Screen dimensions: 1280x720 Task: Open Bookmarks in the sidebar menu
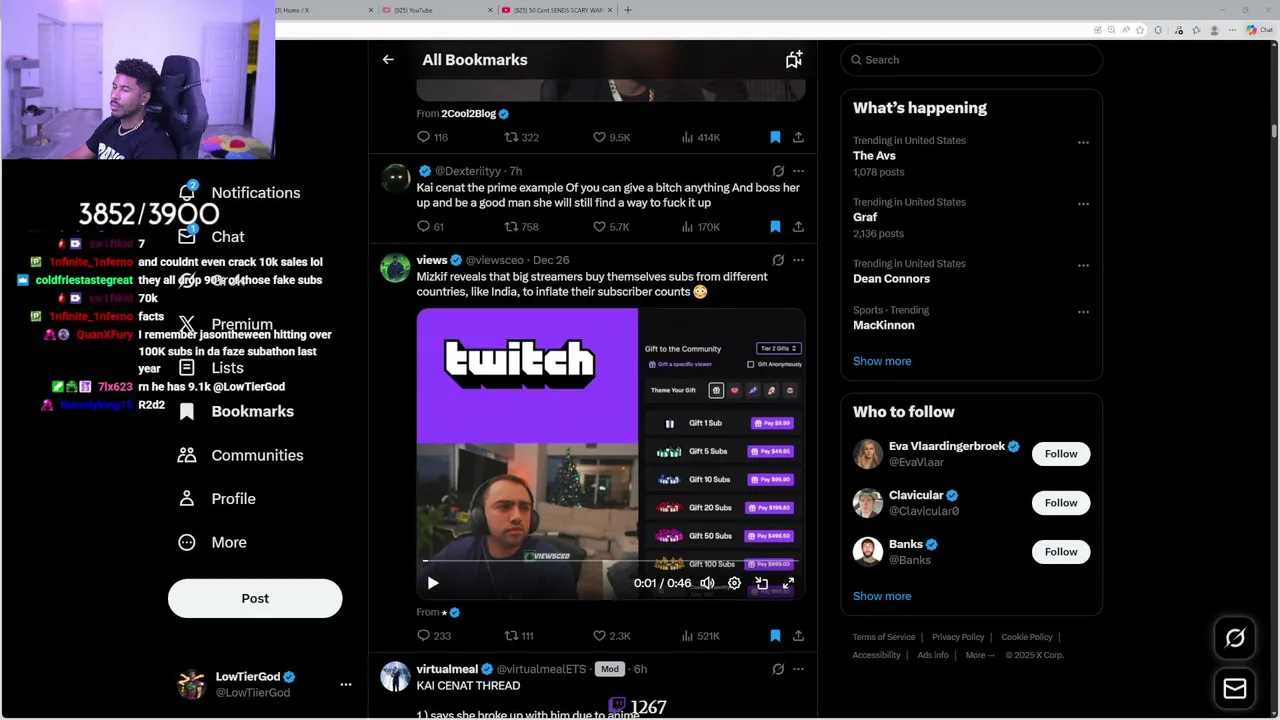(x=236, y=411)
